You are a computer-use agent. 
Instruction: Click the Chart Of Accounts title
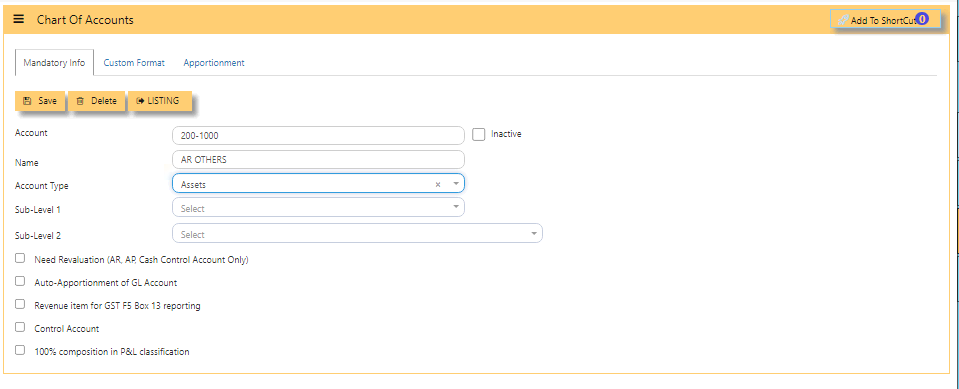tap(85, 20)
